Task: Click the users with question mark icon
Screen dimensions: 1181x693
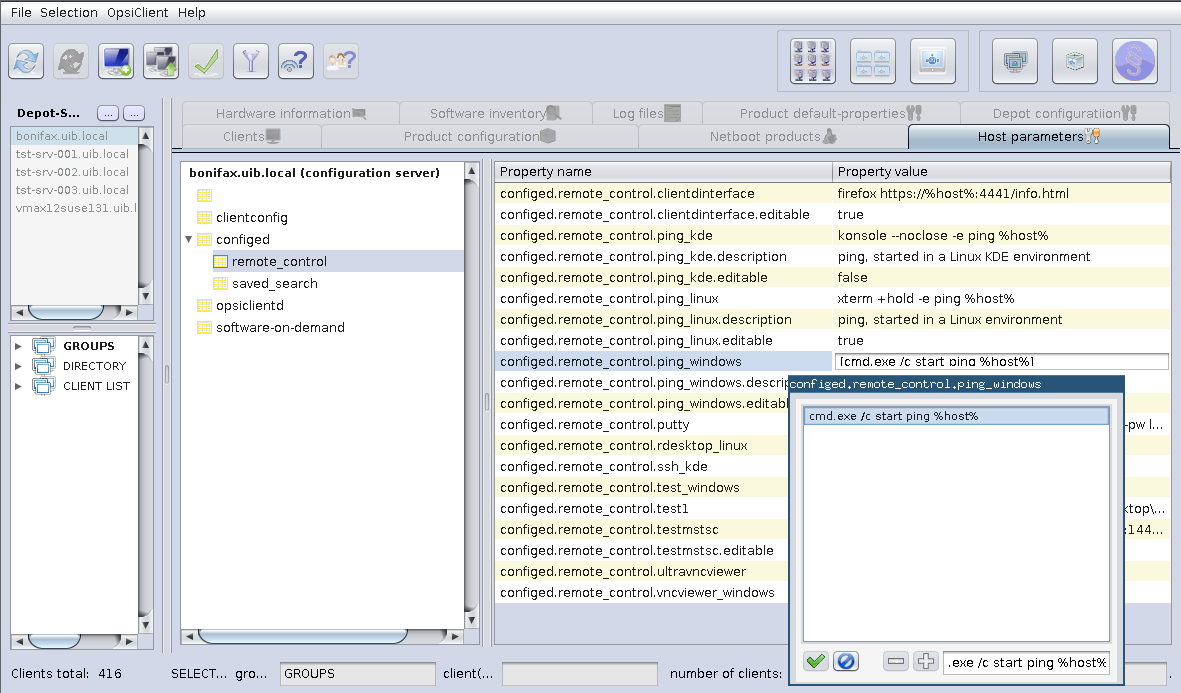Action: point(341,61)
